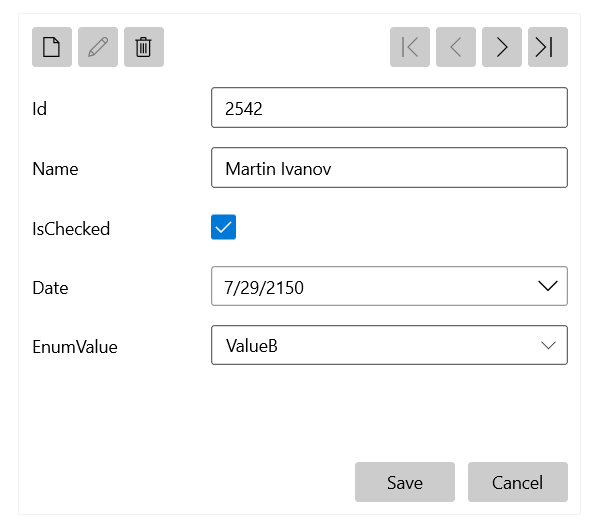
Task: Focus the Id field containing 2542
Action: tap(389, 108)
